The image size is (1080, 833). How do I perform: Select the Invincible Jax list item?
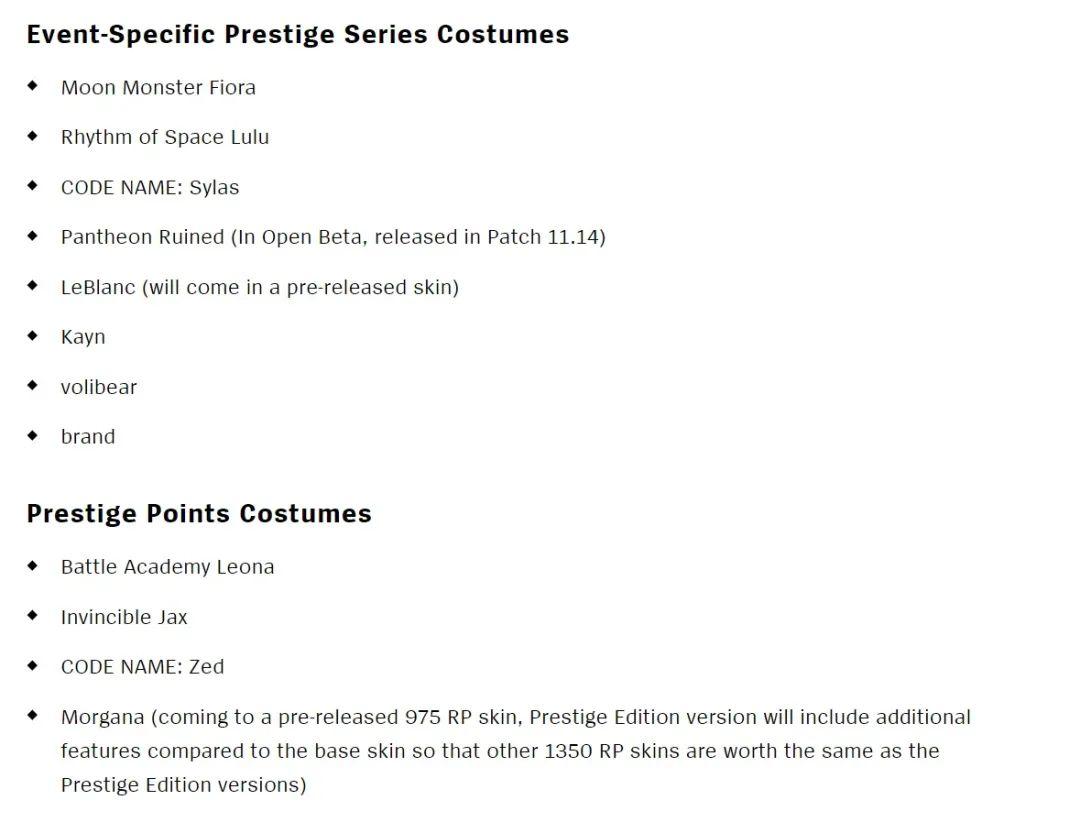tap(124, 617)
